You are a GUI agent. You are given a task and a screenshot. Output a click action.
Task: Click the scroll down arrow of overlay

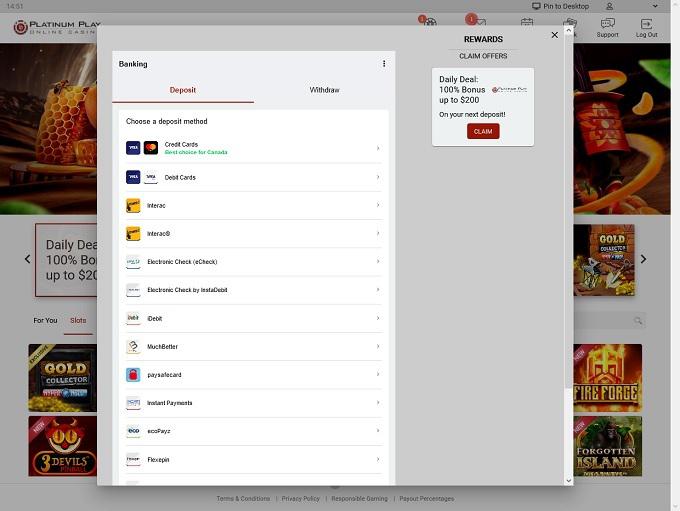(569, 481)
